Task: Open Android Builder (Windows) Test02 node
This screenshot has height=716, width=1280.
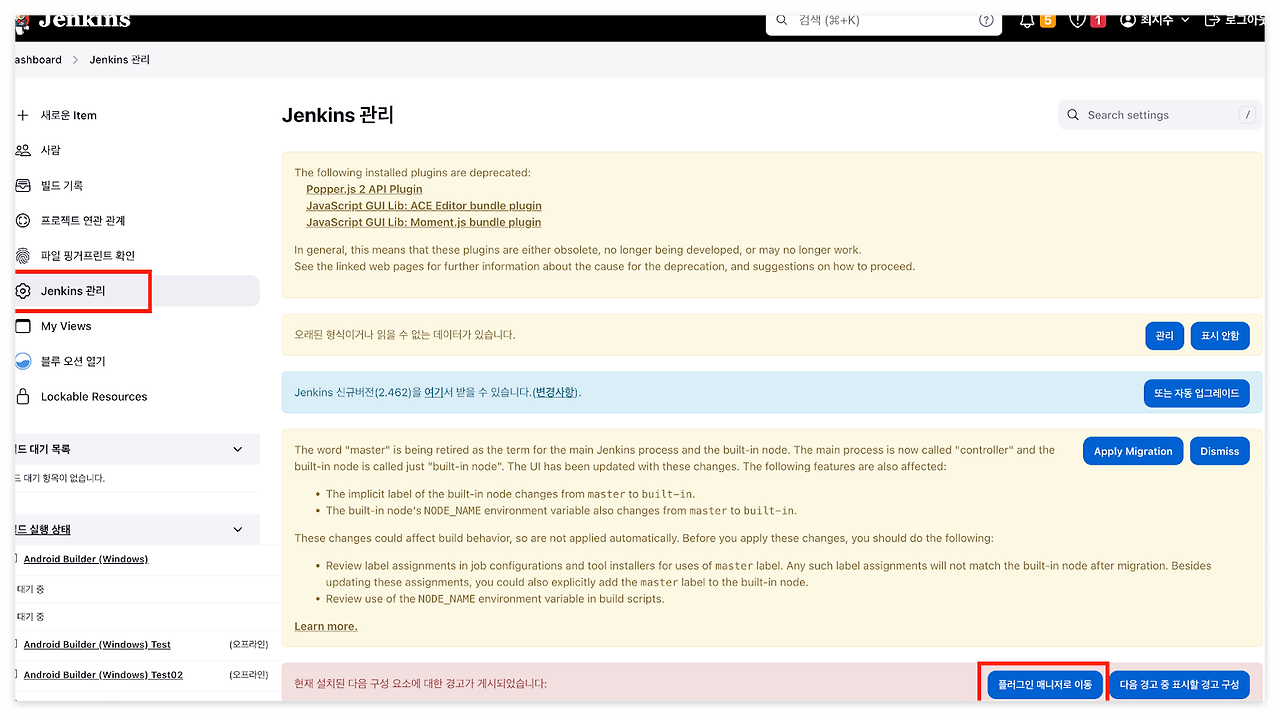Action: 103,675
